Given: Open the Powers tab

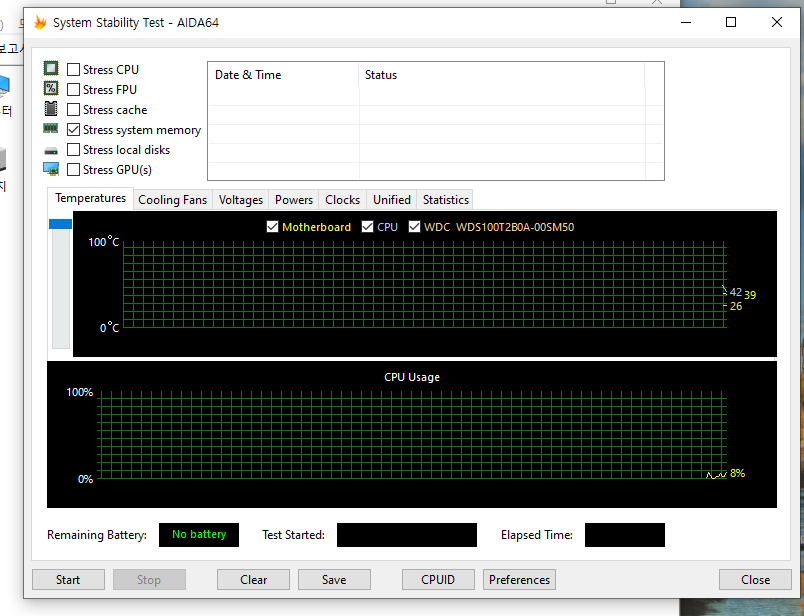Looking at the screenshot, I should coord(294,200).
